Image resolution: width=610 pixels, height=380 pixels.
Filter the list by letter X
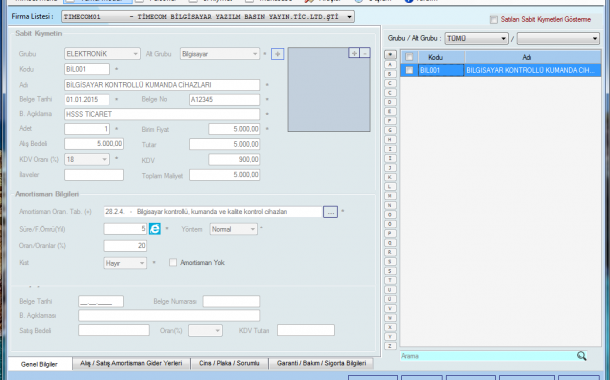[x=390, y=327]
